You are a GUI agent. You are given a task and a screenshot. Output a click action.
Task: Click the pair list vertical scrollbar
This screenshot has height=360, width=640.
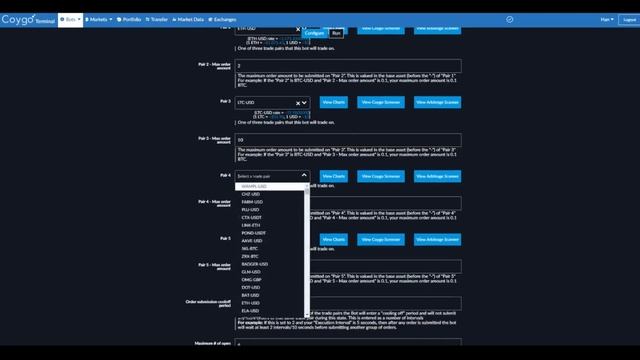click(307, 251)
